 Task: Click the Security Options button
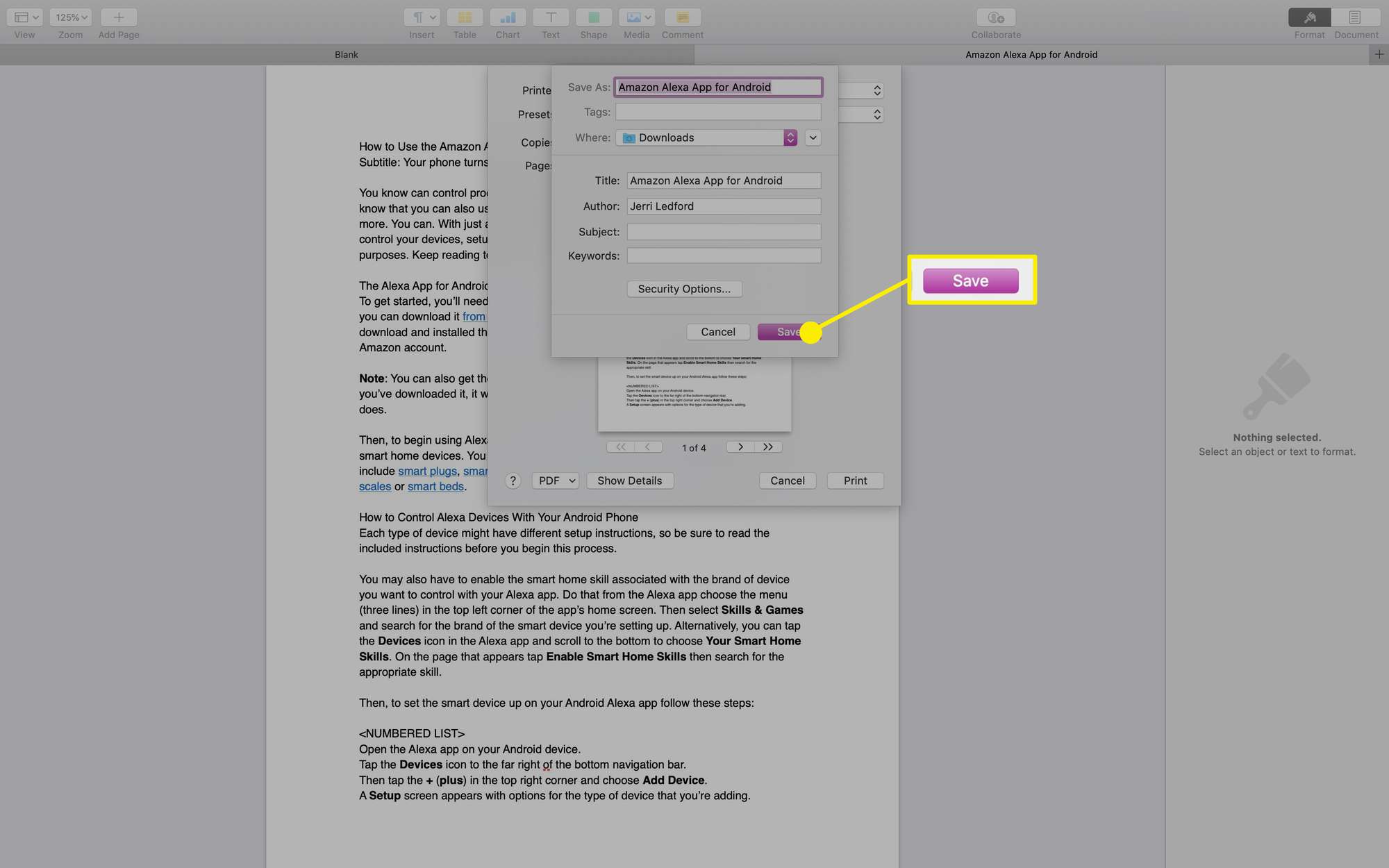tap(683, 289)
